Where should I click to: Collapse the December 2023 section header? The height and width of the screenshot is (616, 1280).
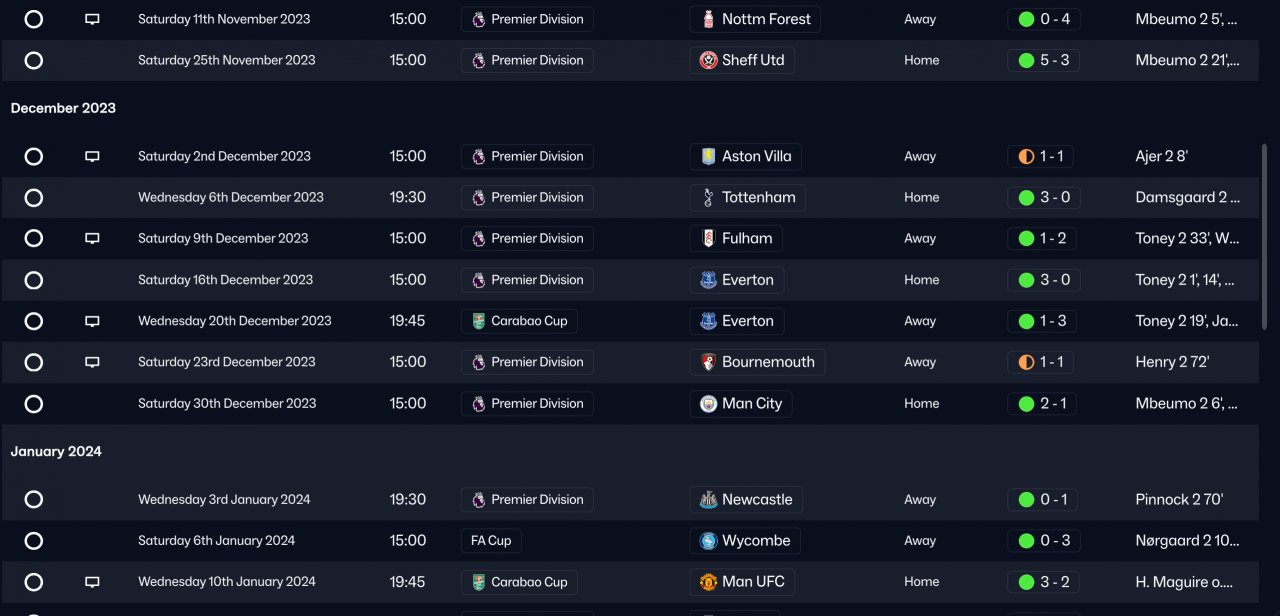click(63, 108)
